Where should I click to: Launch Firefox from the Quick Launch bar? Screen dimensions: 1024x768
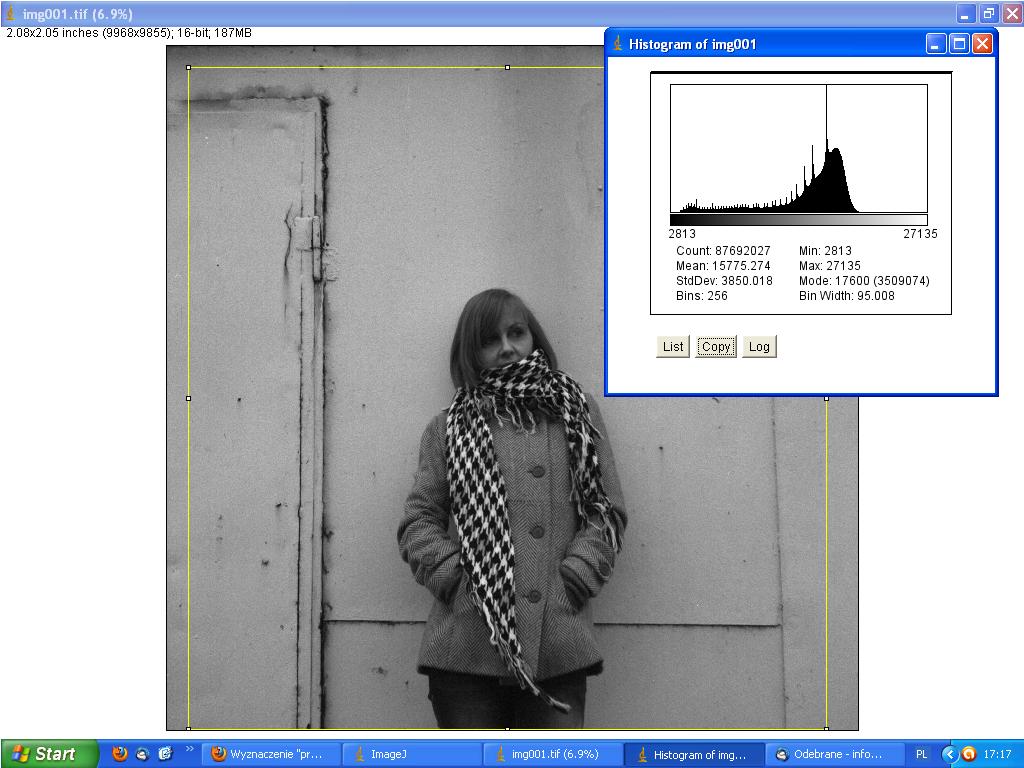pos(120,754)
